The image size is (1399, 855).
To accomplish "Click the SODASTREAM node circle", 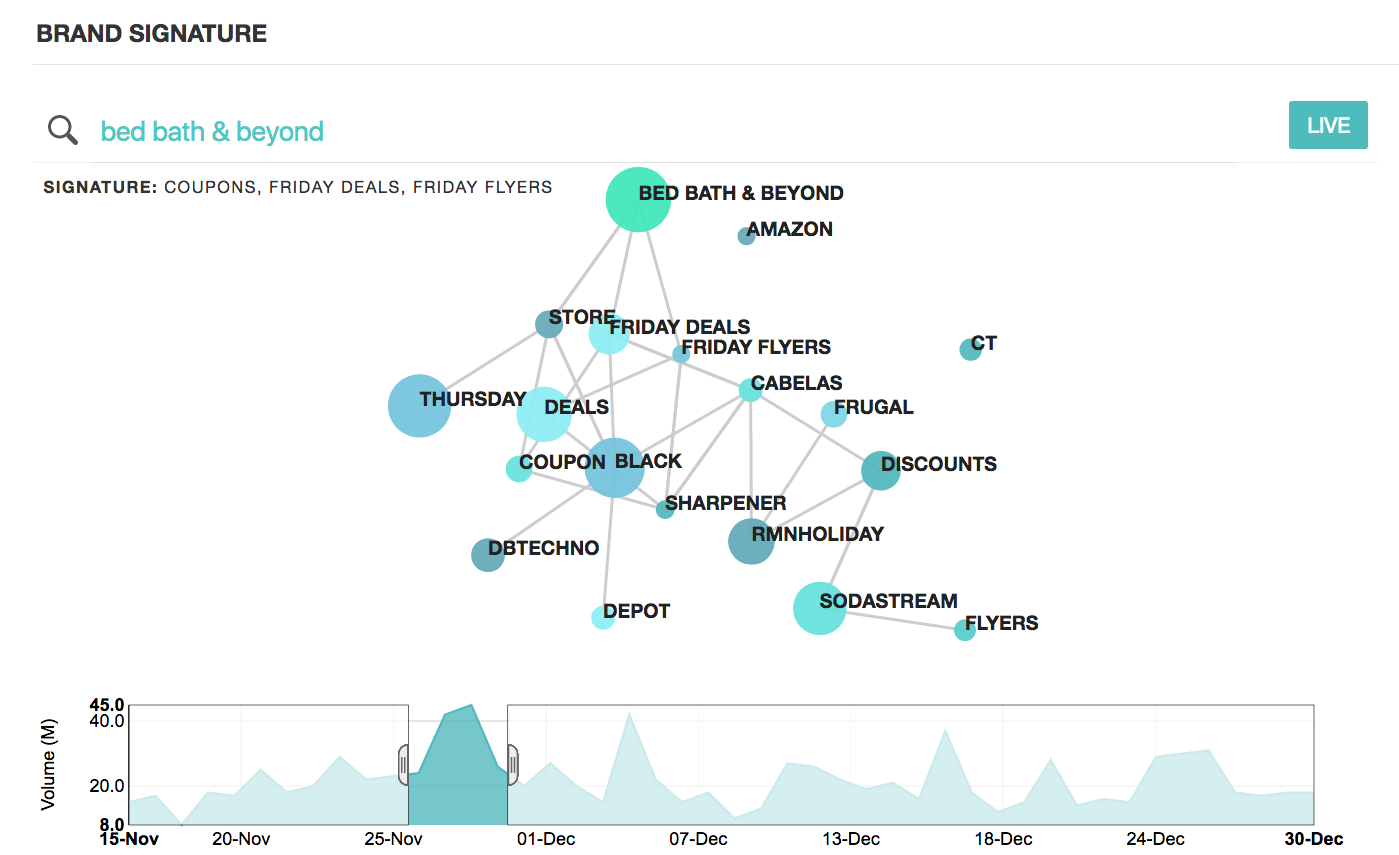I will (x=819, y=608).
